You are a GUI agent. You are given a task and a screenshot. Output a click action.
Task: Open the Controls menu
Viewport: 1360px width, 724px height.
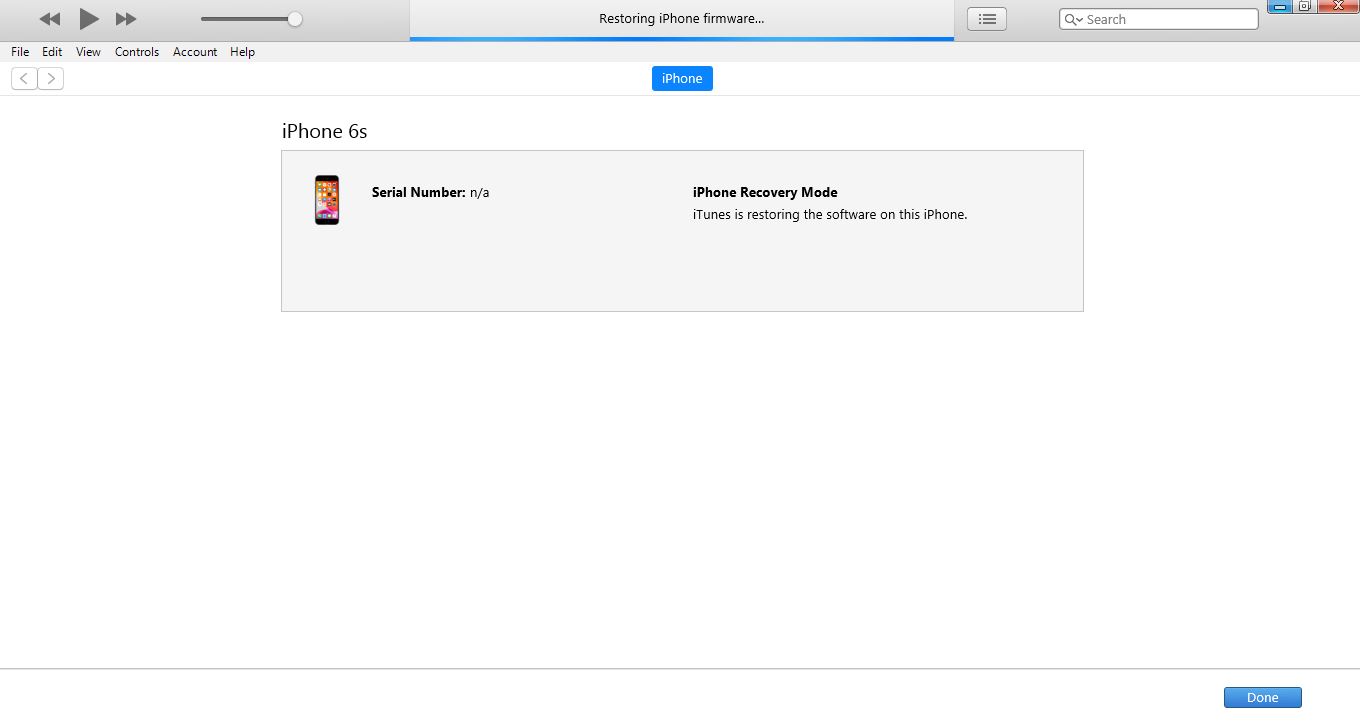[x=137, y=52]
